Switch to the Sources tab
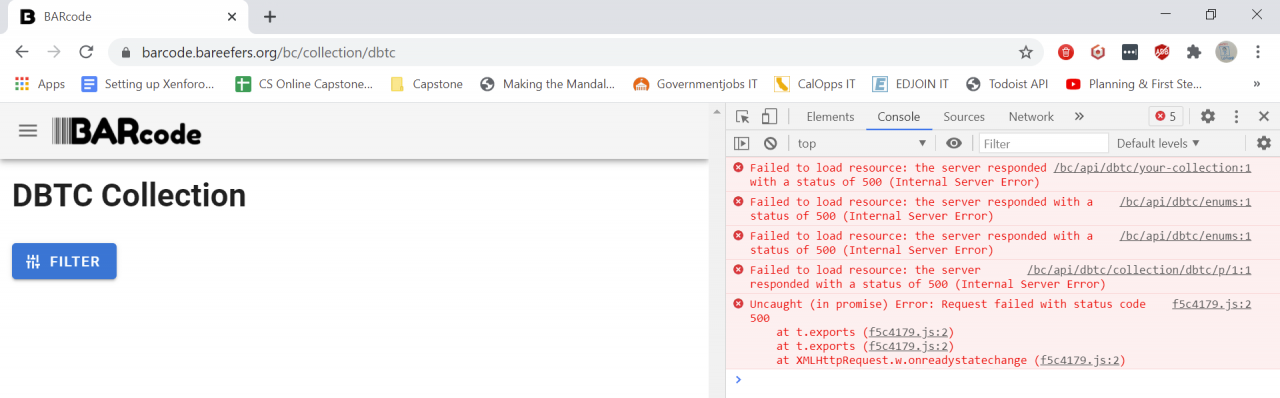The width and height of the screenshot is (1280, 398). [x=964, y=116]
